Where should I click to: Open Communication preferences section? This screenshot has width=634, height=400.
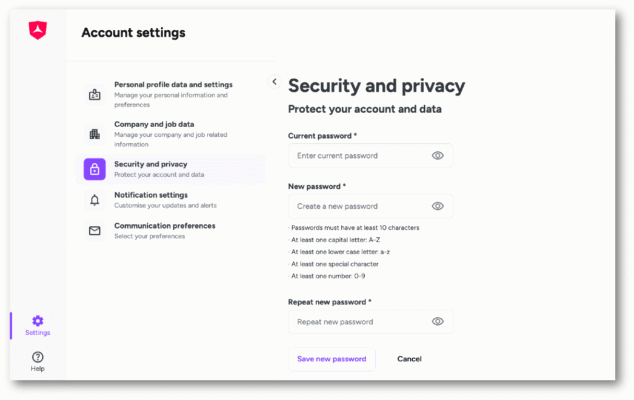click(164, 226)
